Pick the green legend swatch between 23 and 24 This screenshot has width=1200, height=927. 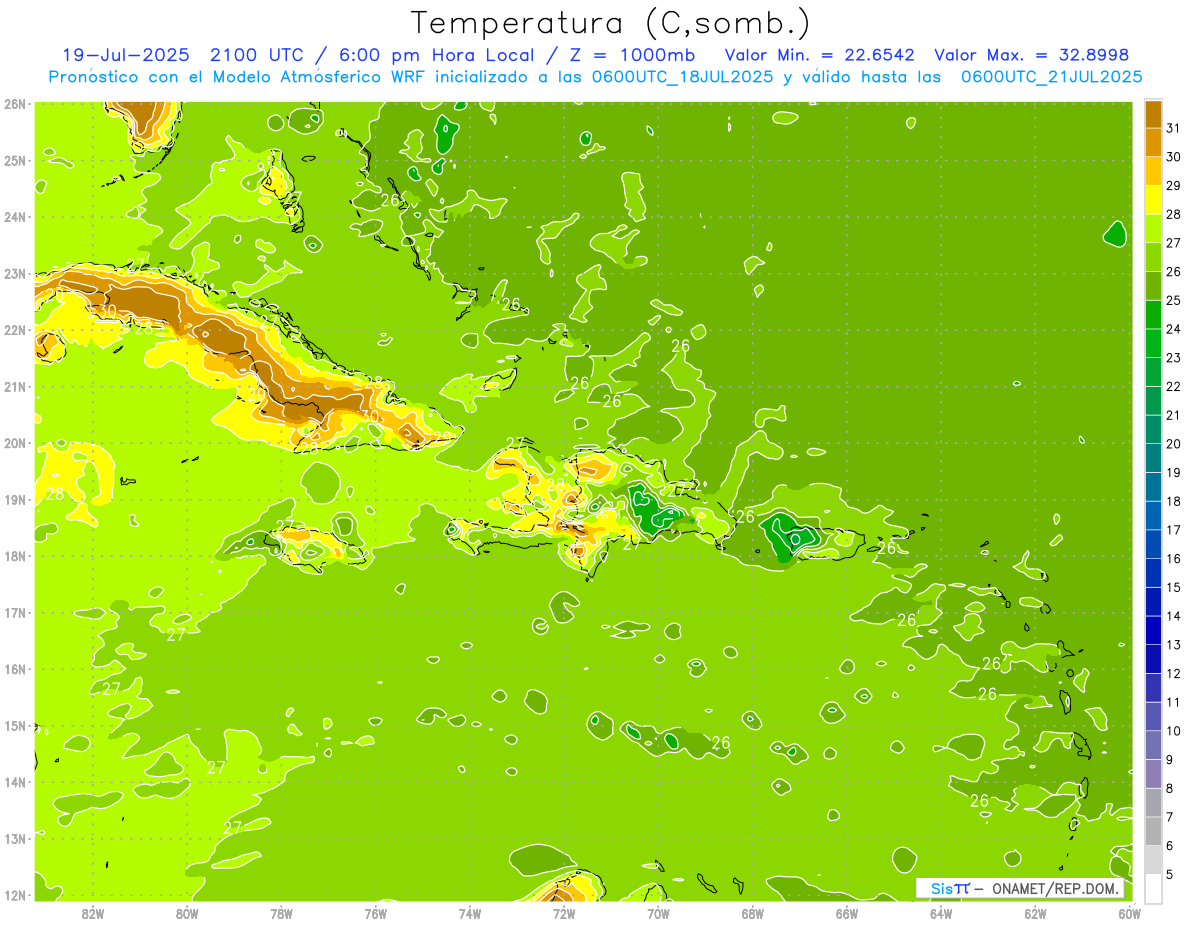pyautogui.click(x=1153, y=343)
